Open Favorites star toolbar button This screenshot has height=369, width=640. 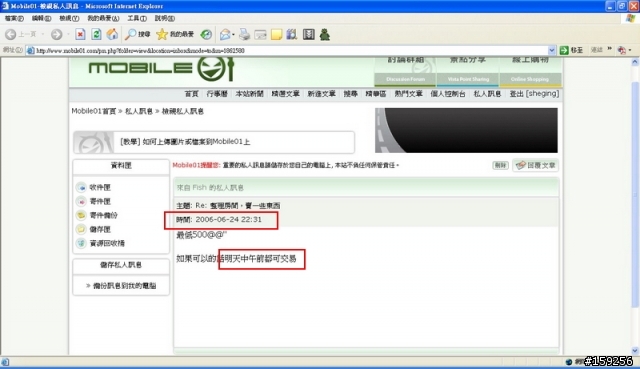(175, 34)
